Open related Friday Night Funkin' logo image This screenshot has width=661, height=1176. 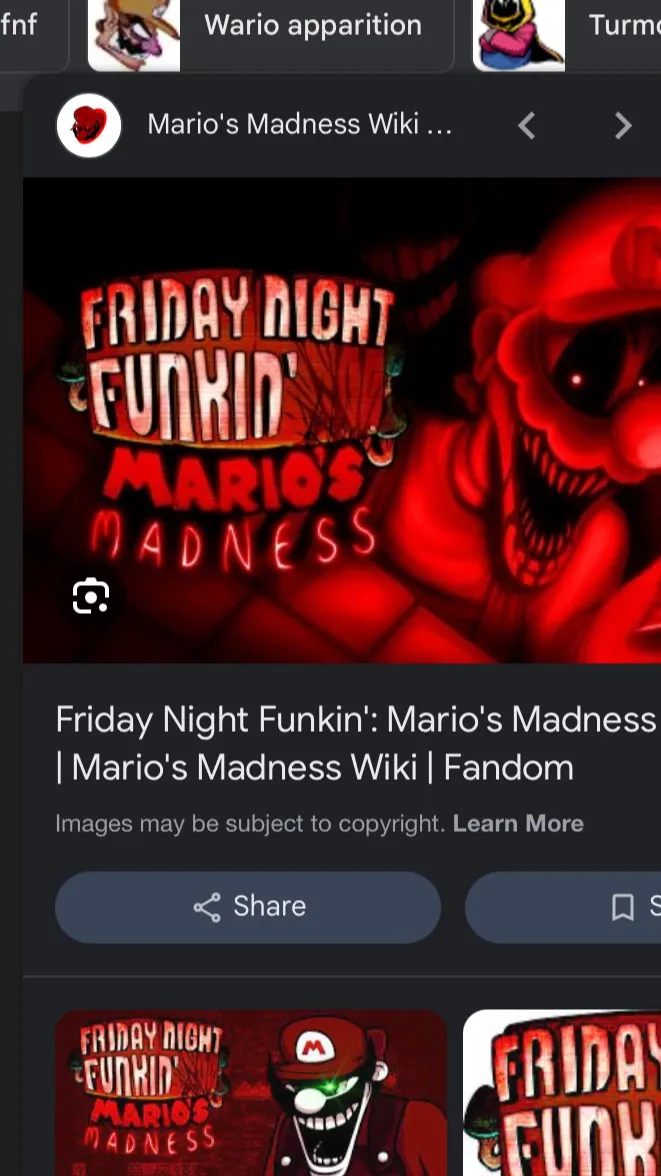(562, 1093)
